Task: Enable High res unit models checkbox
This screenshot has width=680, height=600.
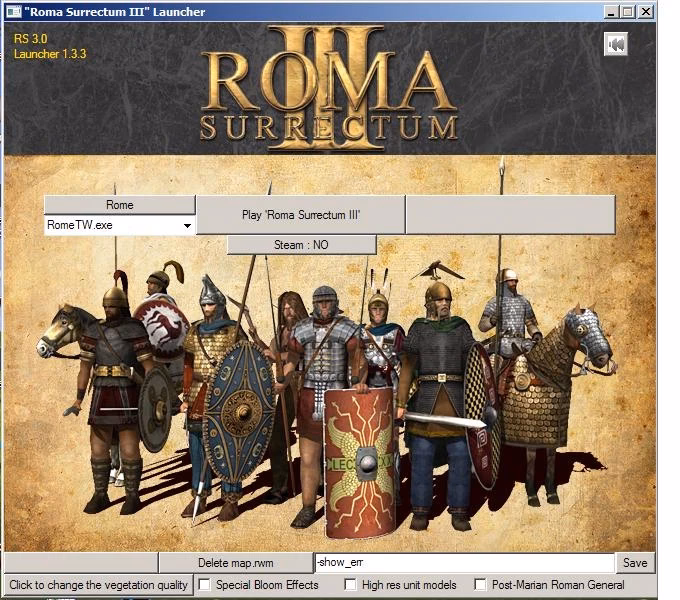Action: point(350,585)
